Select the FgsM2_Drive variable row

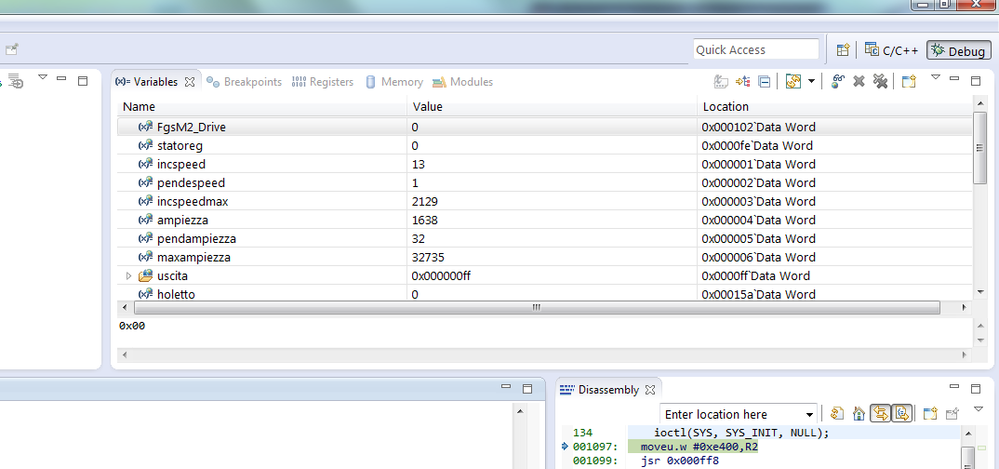pos(545,127)
